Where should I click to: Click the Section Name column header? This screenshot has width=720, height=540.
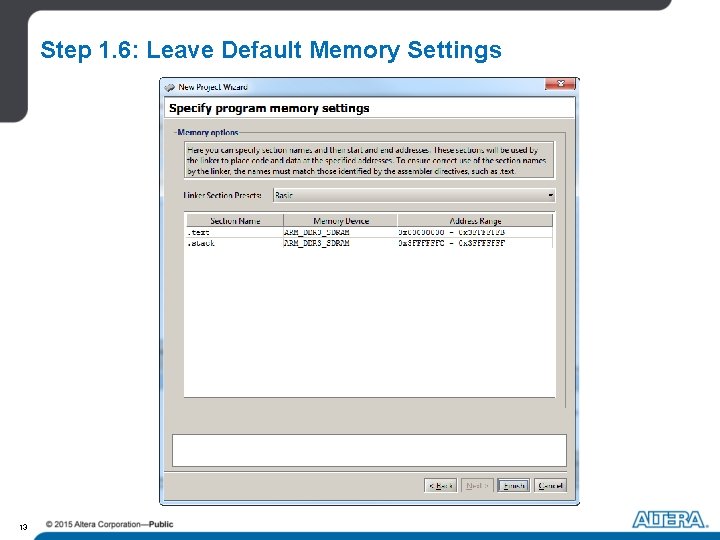click(x=235, y=220)
